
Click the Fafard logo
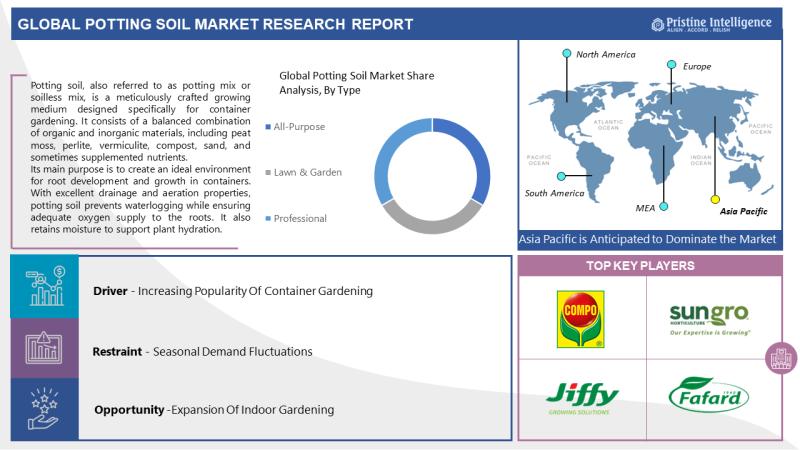[x=709, y=394]
